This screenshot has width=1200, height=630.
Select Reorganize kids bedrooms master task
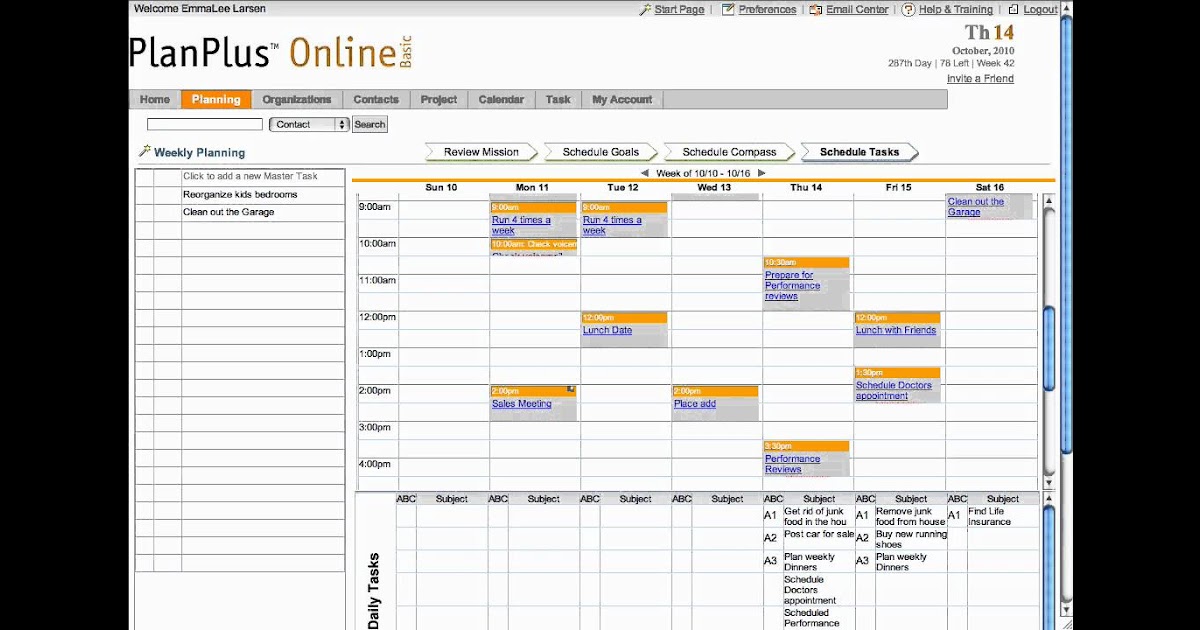[x=240, y=195]
